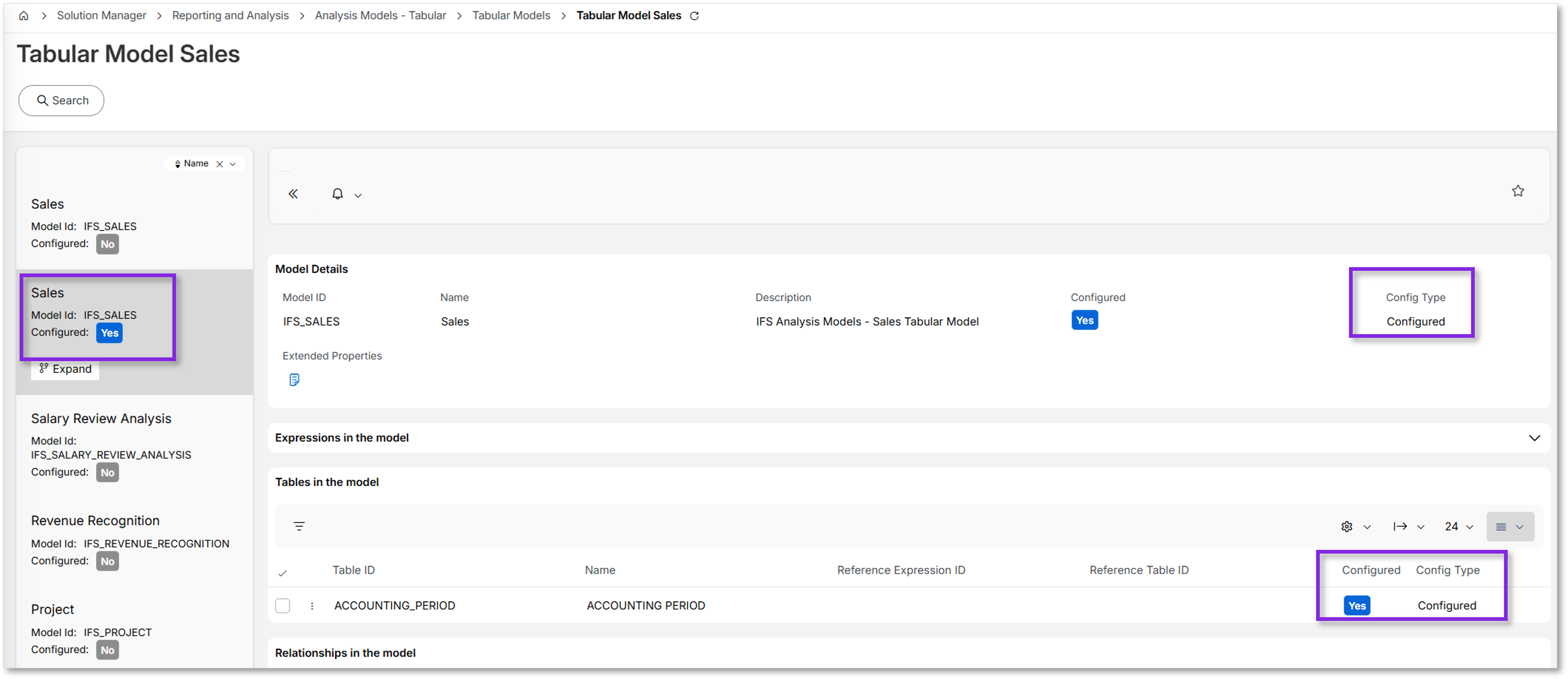
Task: Click the Tables in the model heading
Action: [327, 482]
